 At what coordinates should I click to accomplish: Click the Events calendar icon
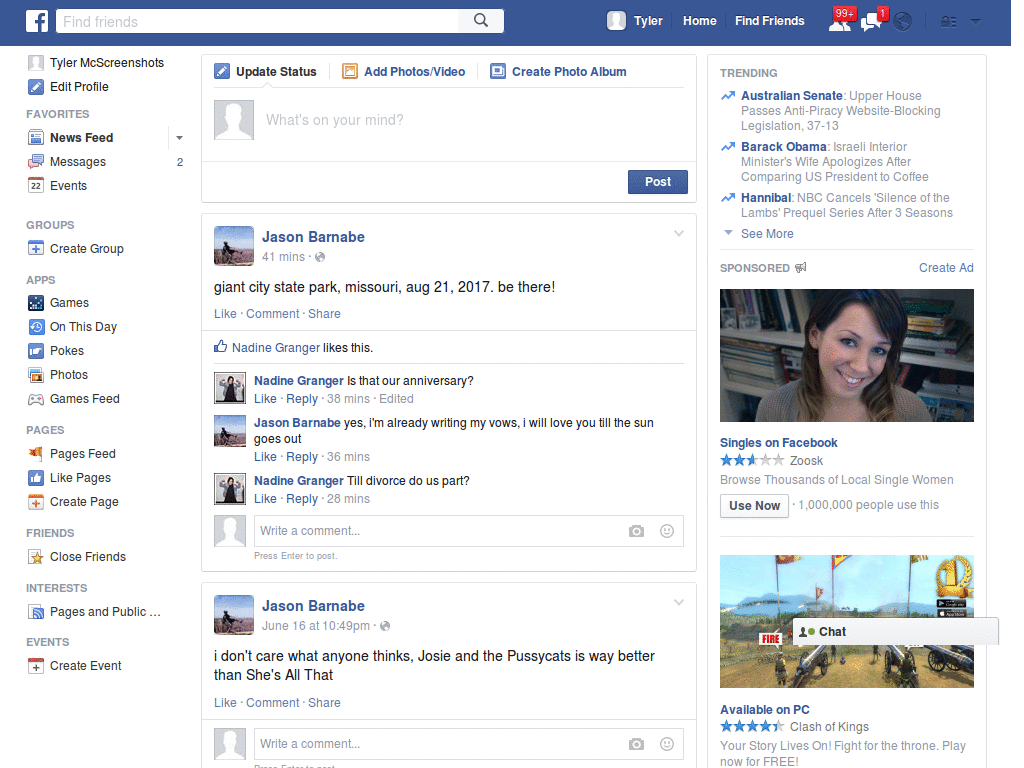(x=36, y=186)
